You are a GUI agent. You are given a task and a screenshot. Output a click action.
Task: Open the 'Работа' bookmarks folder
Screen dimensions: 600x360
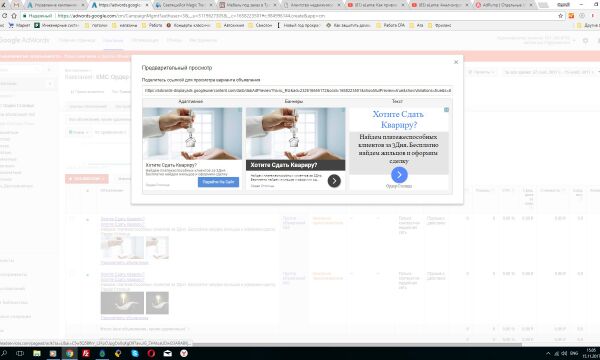152,25
